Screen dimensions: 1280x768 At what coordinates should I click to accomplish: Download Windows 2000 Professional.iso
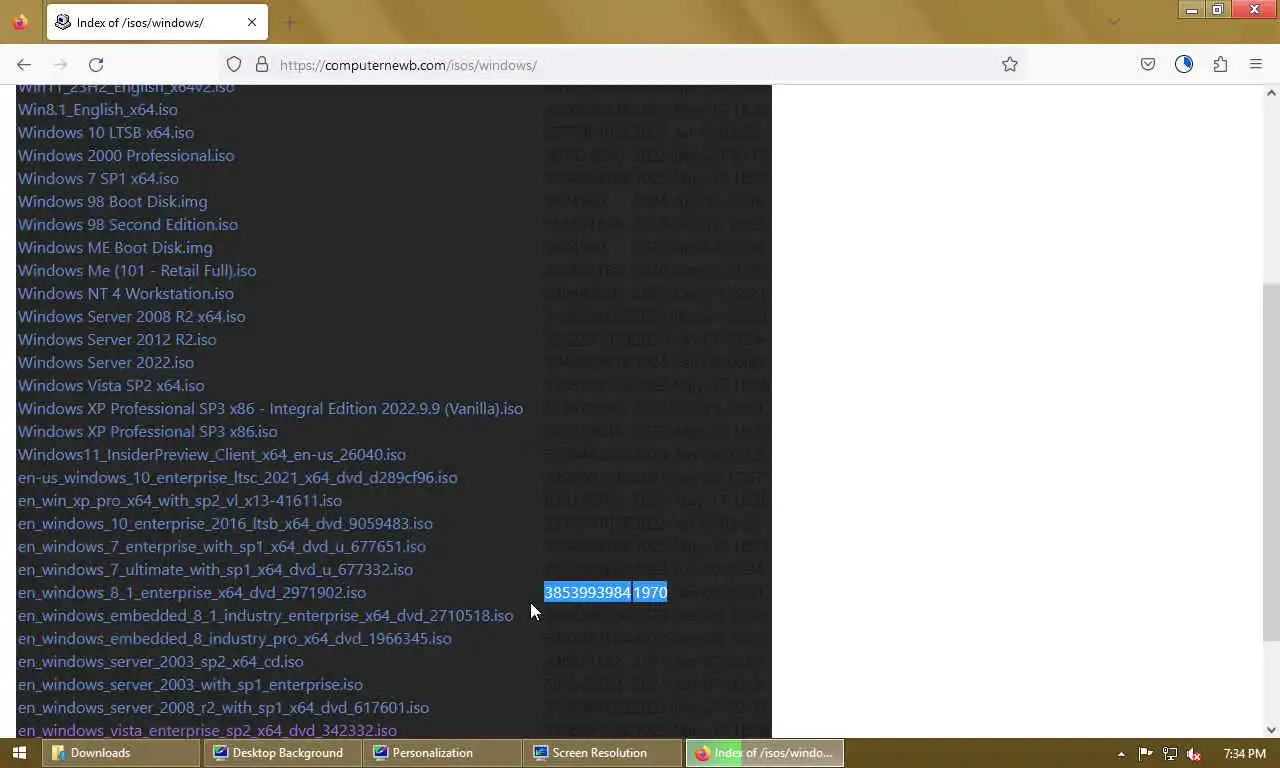pos(126,155)
